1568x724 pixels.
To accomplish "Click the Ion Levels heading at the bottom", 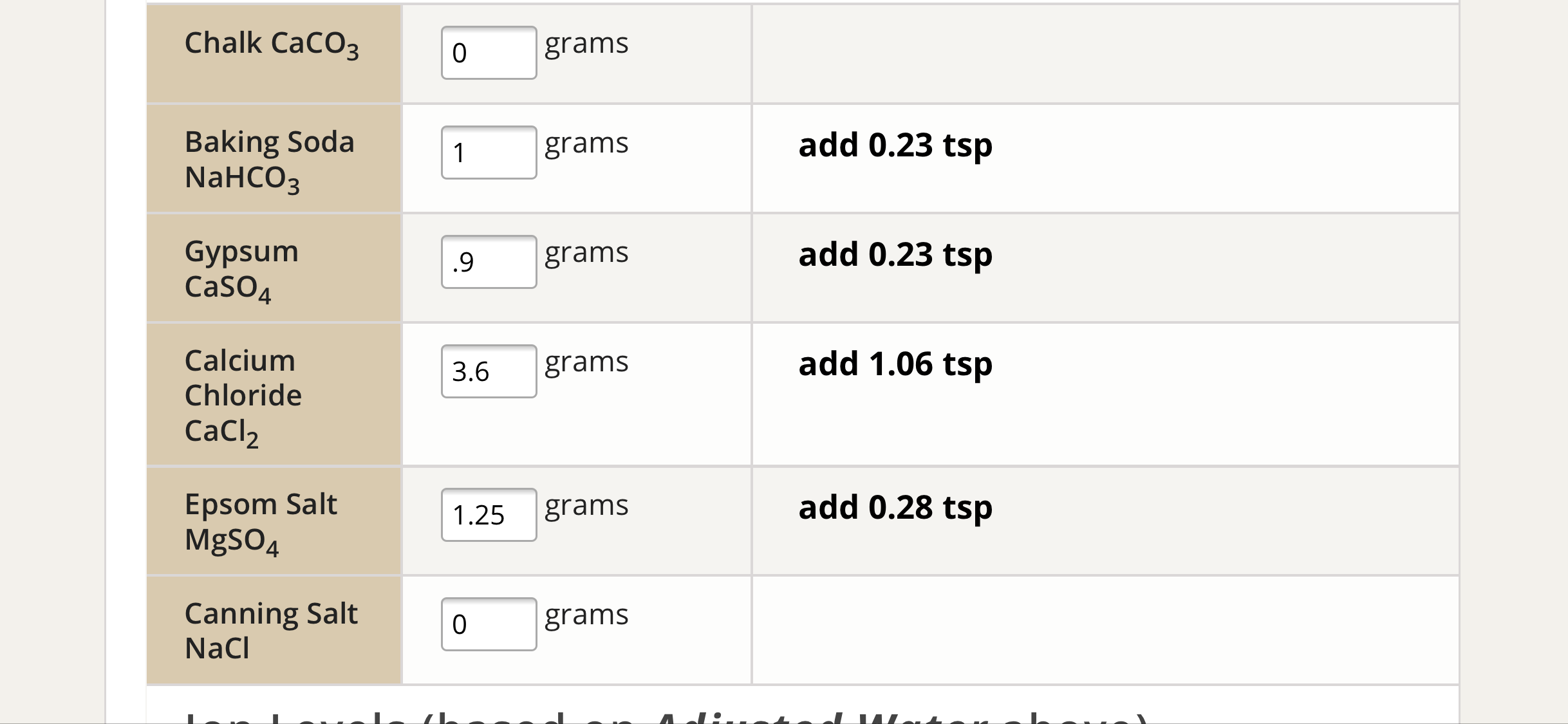I will 666,716.
